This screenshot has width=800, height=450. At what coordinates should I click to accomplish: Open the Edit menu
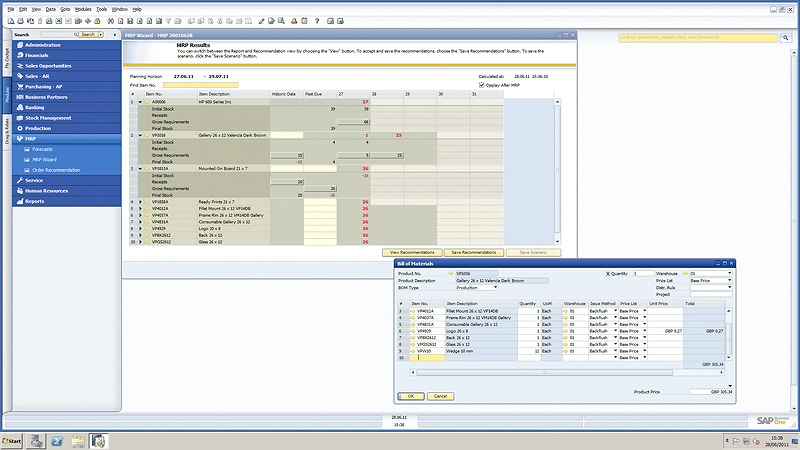pos(23,9)
